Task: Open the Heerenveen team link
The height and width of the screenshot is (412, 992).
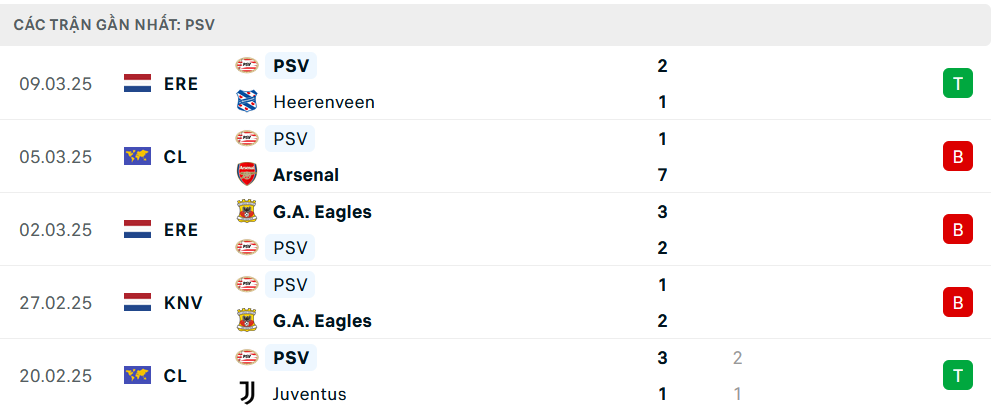Action: pos(323,102)
